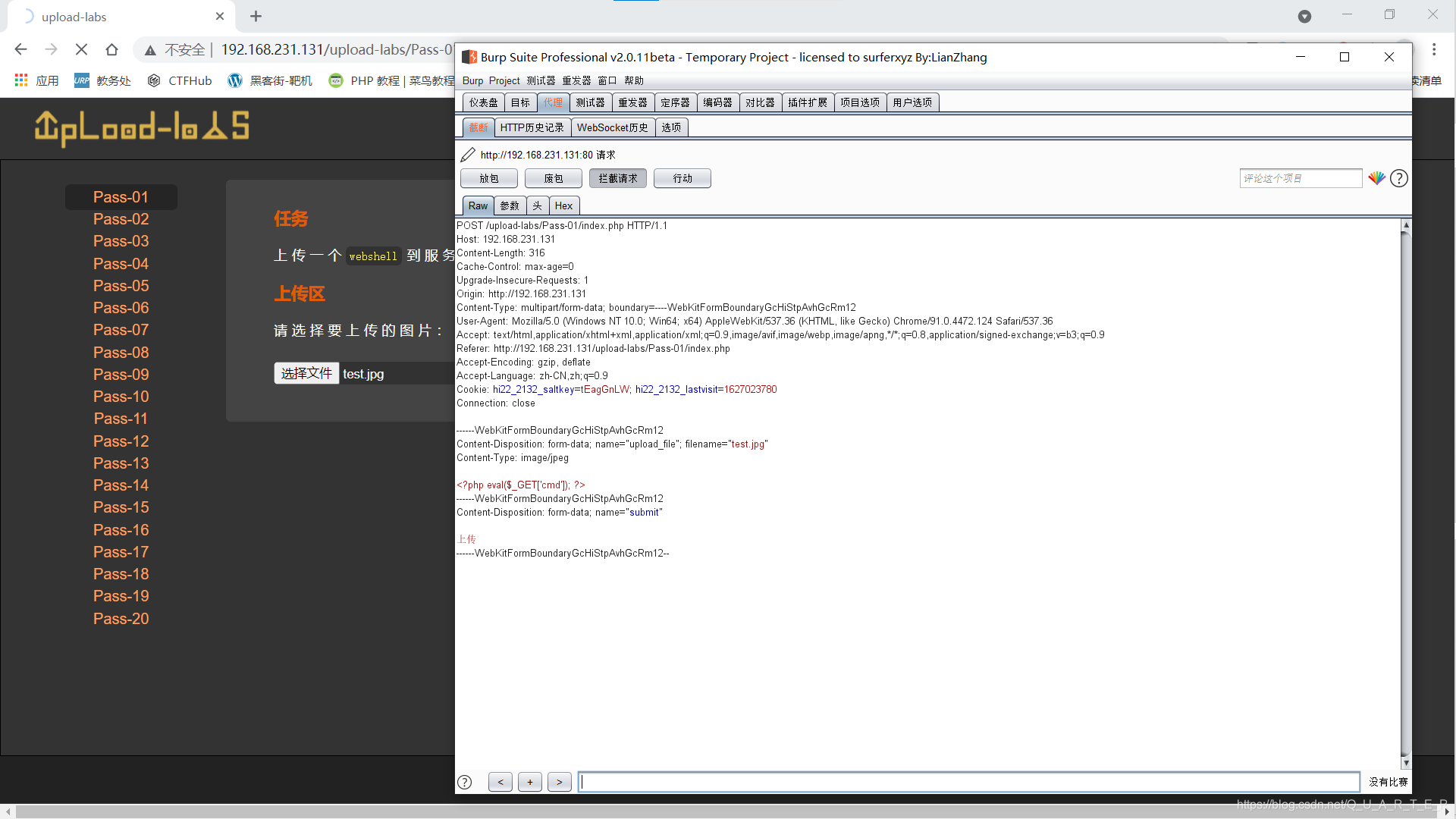The image size is (1456, 819).
Task: Click the request editor vertical scrollbar
Action: pos(1406,493)
